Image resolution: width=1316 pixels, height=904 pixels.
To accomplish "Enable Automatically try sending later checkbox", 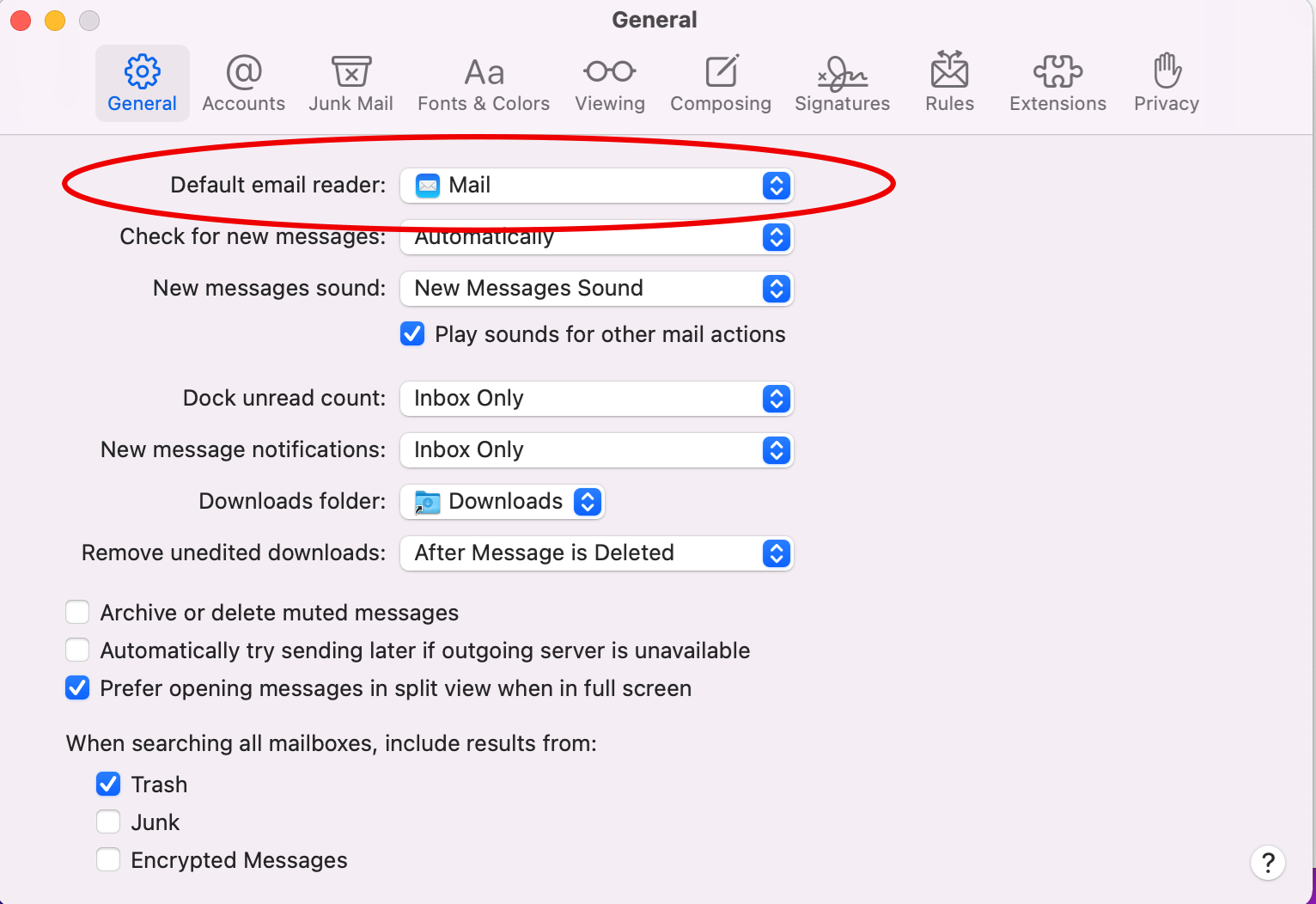I will (x=77, y=650).
